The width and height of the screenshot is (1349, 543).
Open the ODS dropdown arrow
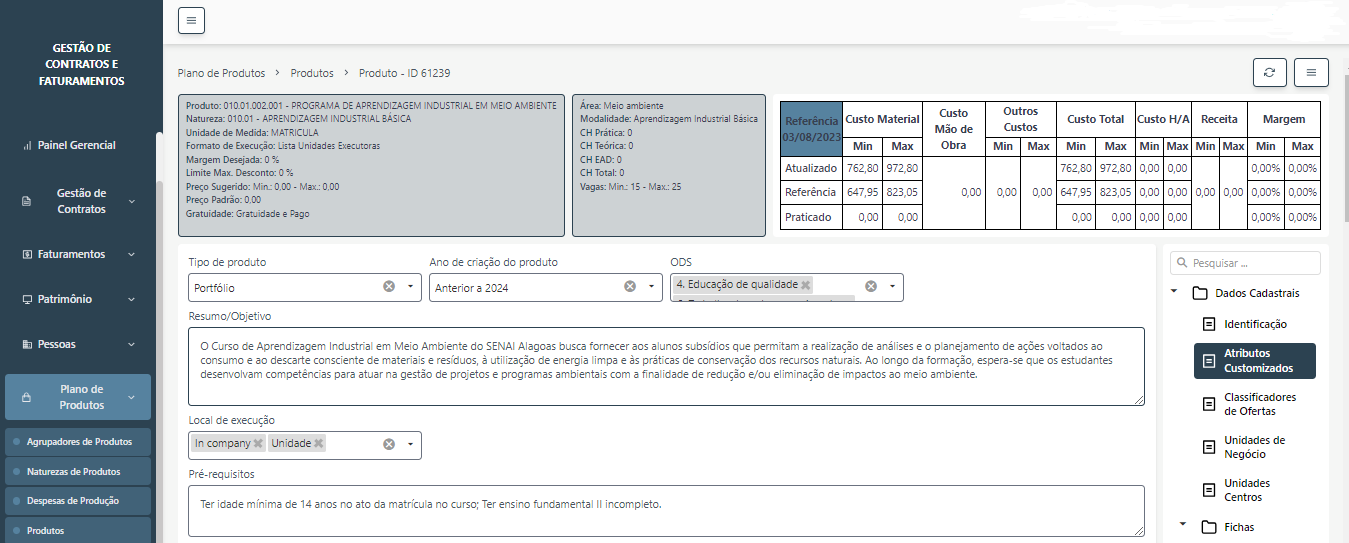pyautogui.click(x=890, y=287)
